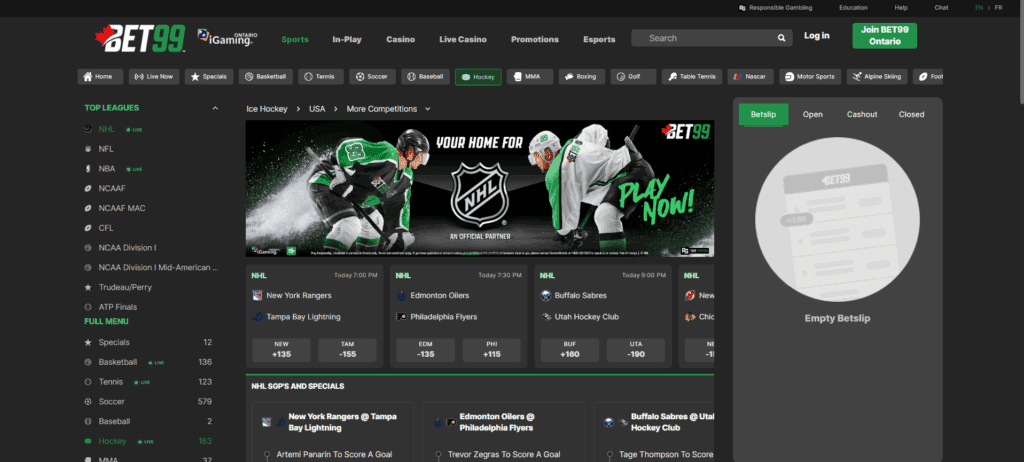Click the BET99 logo
The width and height of the screenshot is (1024, 462).
point(140,39)
